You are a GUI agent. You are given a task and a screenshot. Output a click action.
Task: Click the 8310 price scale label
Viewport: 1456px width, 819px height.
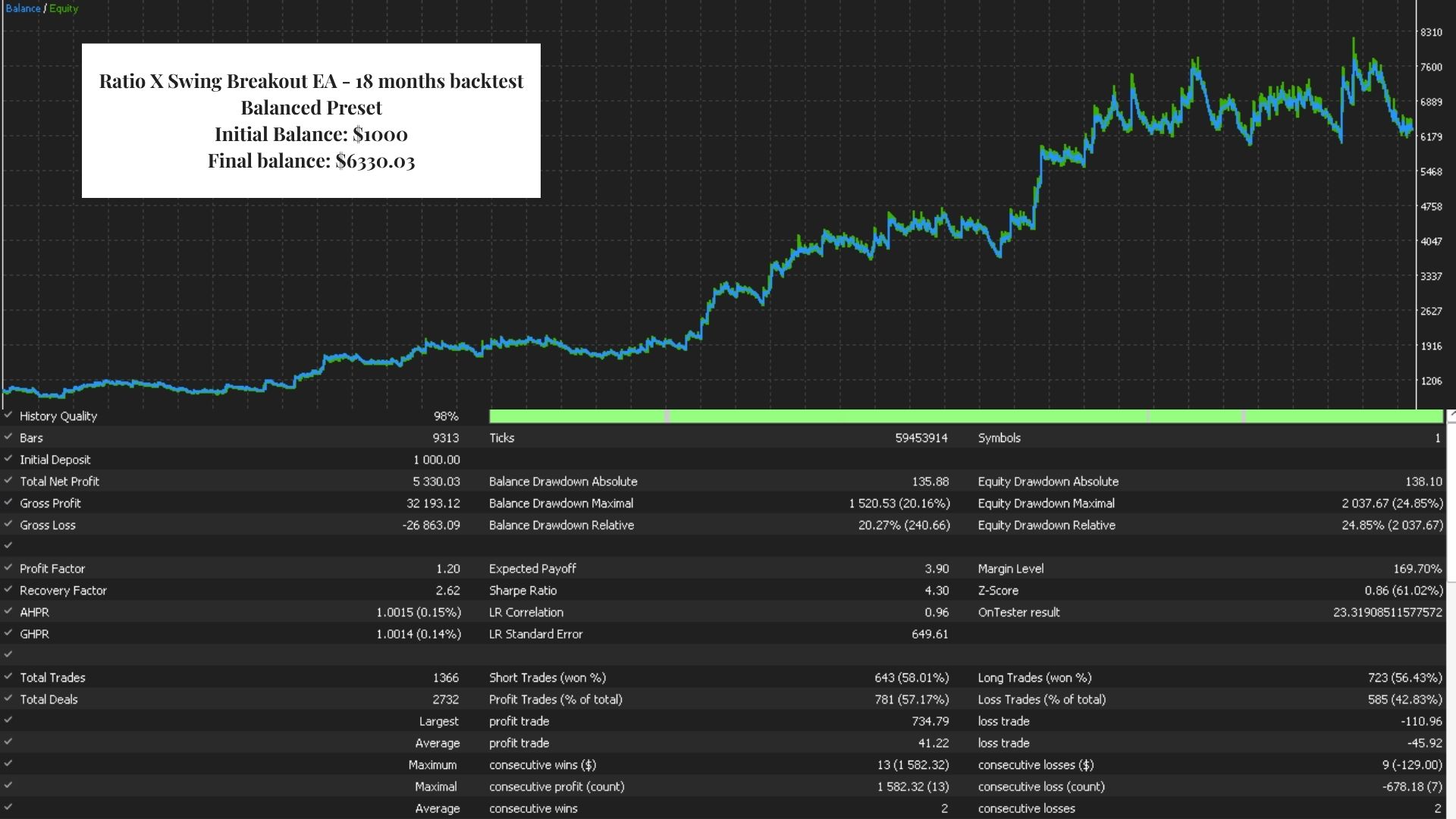pos(1431,33)
